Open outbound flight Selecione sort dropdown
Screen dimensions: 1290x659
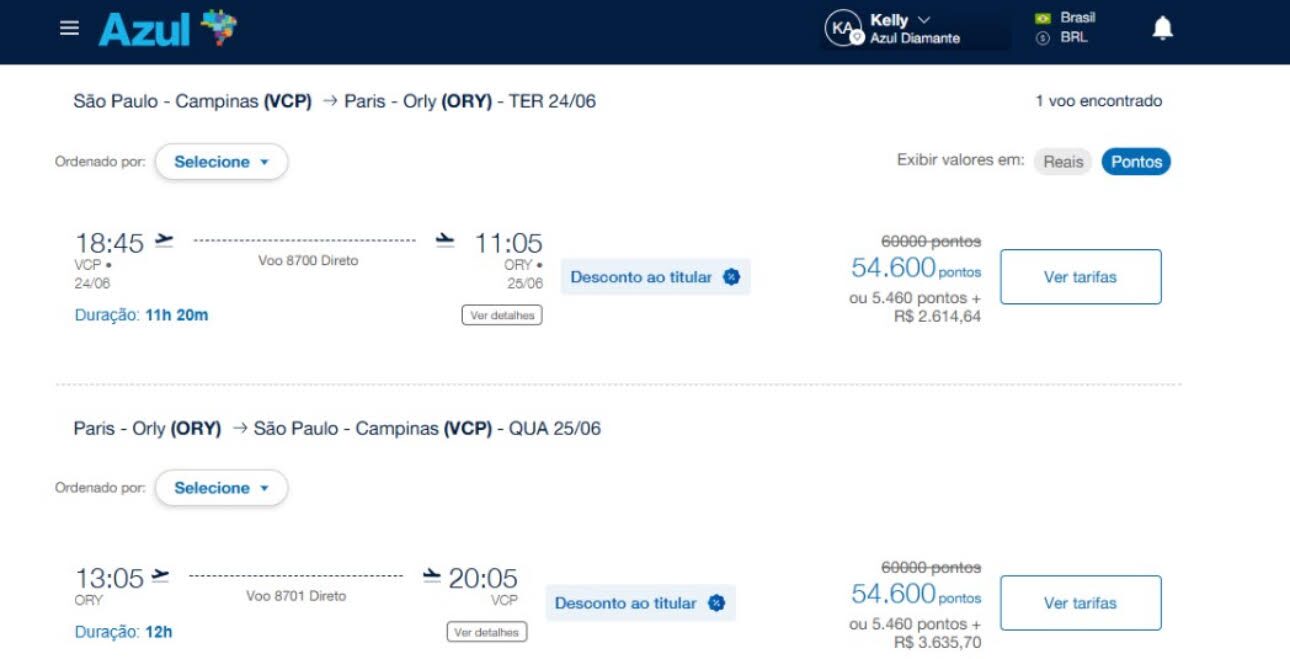(x=221, y=162)
